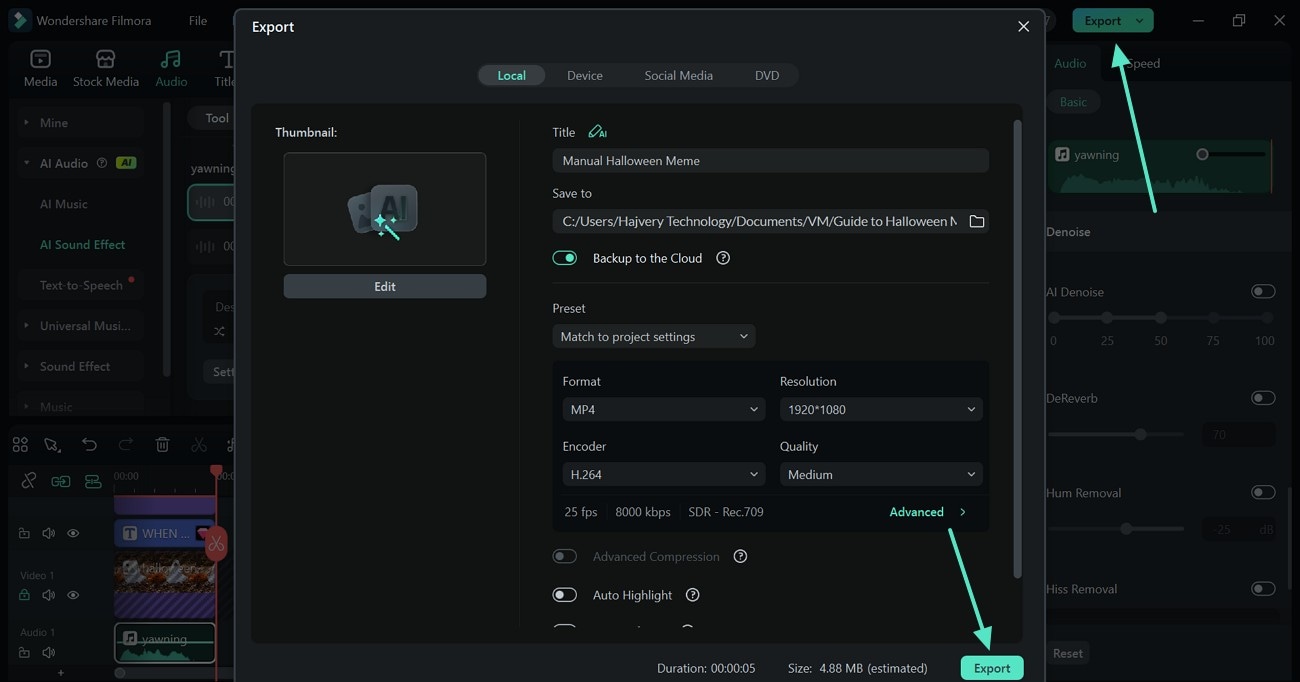Click the AI title generator icon
The image size is (1300, 682).
[597, 132]
